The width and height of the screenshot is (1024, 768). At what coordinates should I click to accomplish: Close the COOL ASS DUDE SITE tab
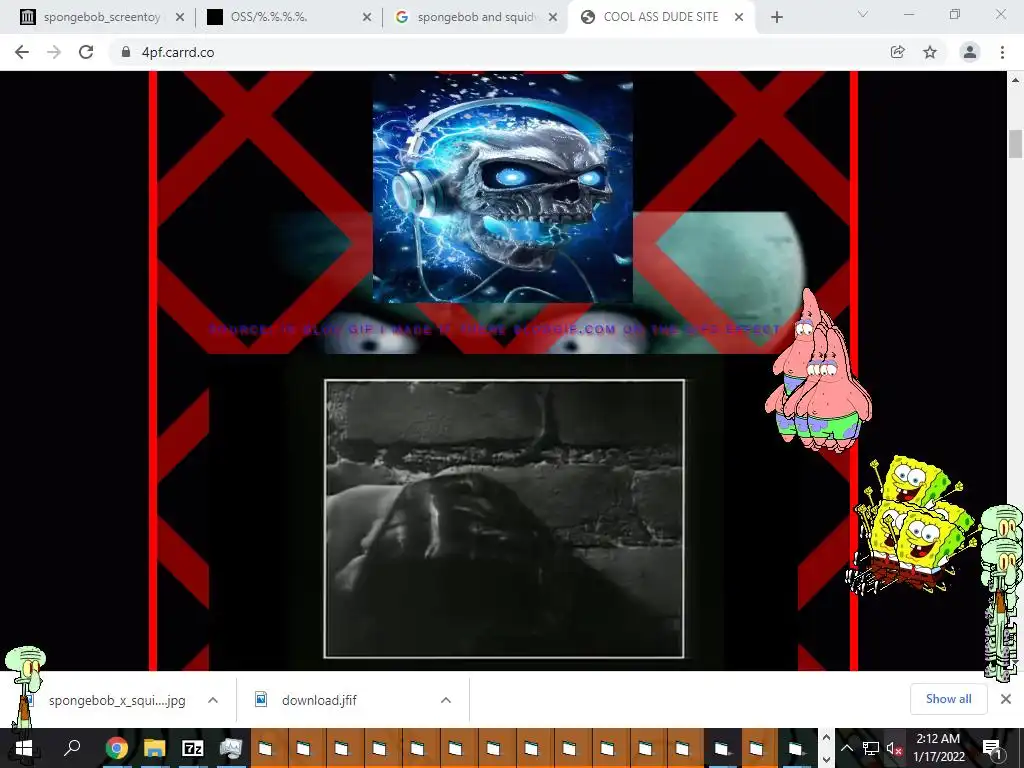pos(739,18)
